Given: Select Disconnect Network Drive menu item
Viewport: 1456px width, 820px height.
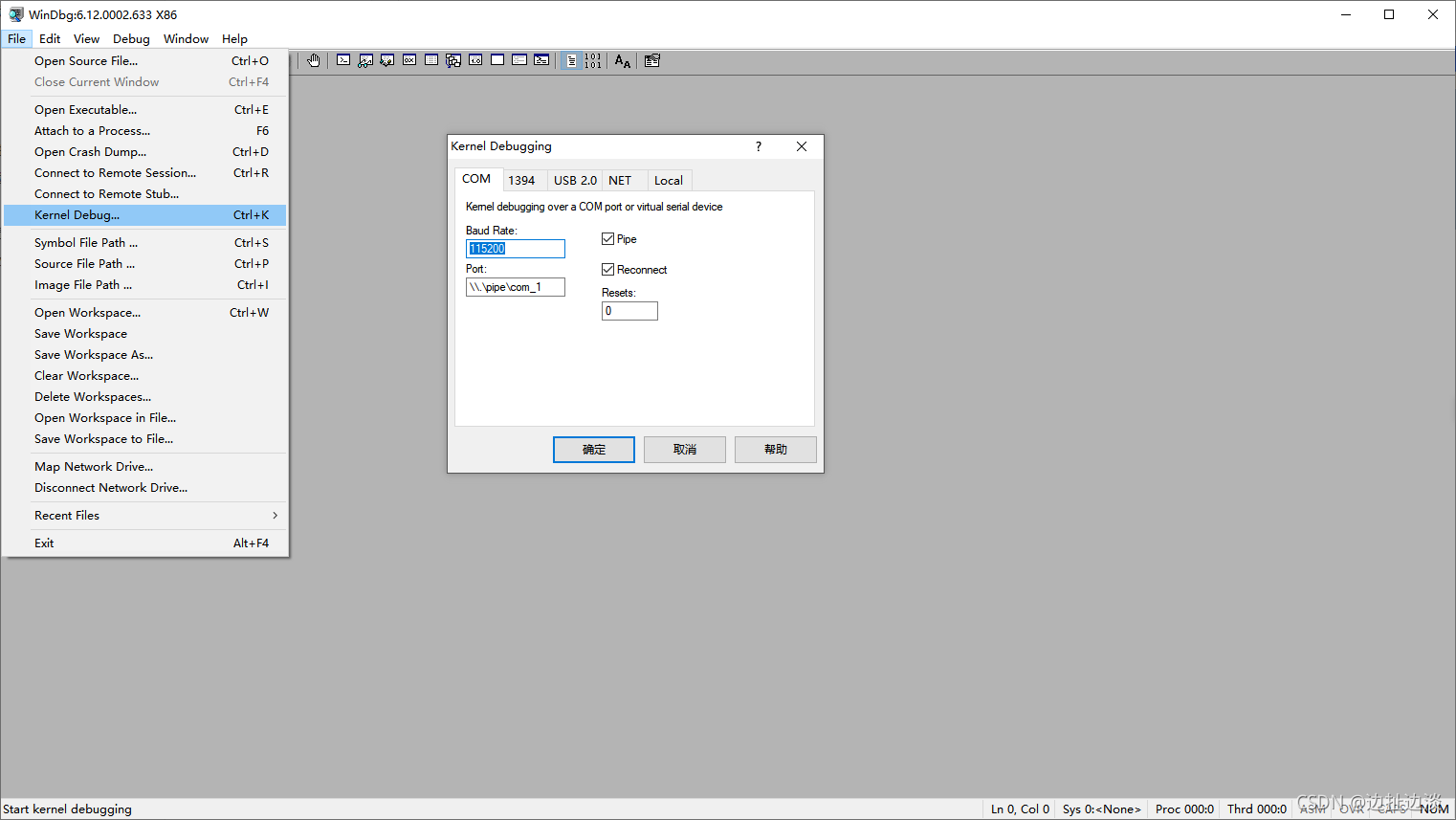Looking at the screenshot, I should click(145, 488).
